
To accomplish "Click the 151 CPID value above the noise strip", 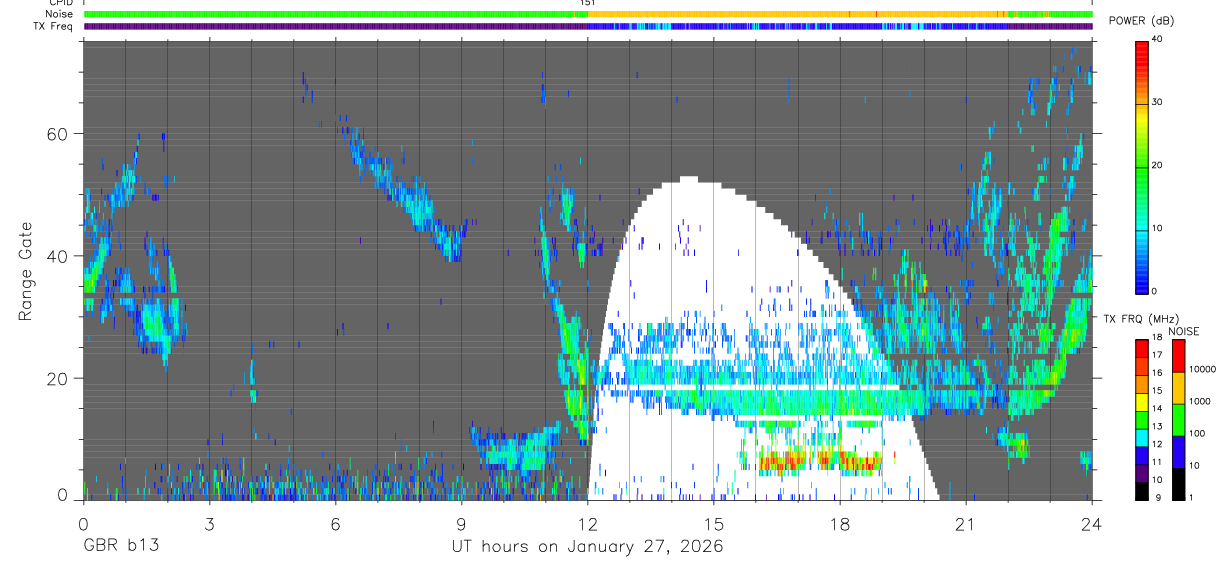I will click(x=587, y=3).
